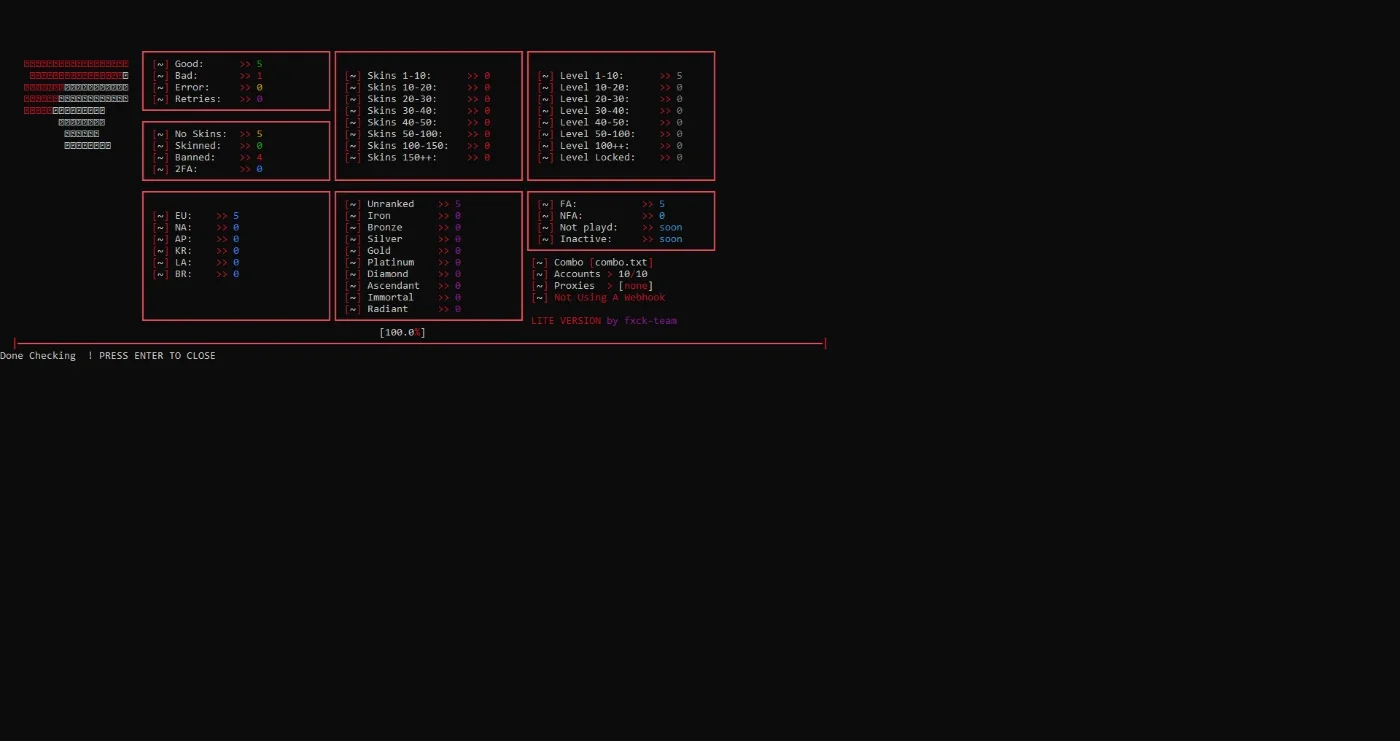Select the "Radiant" rank label
This screenshot has width=1400, height=741.
tap(388, 309)
